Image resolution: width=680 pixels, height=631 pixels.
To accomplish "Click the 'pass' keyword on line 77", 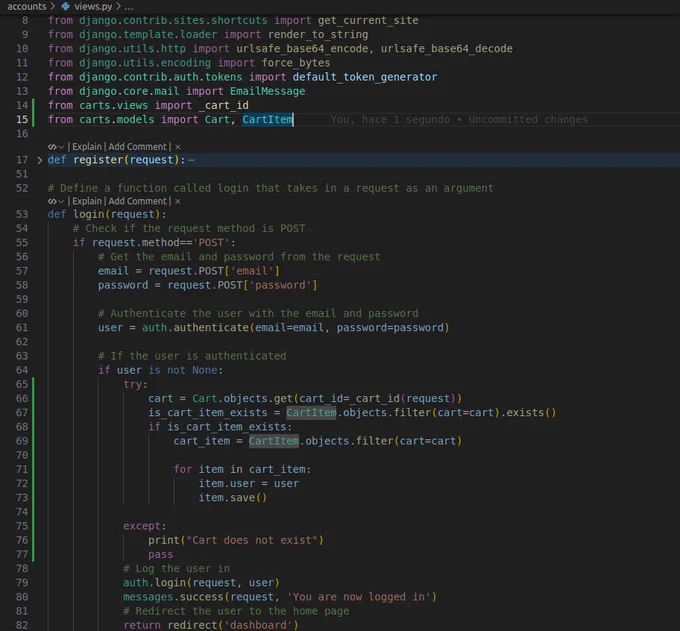I will (x=160, y=555).
